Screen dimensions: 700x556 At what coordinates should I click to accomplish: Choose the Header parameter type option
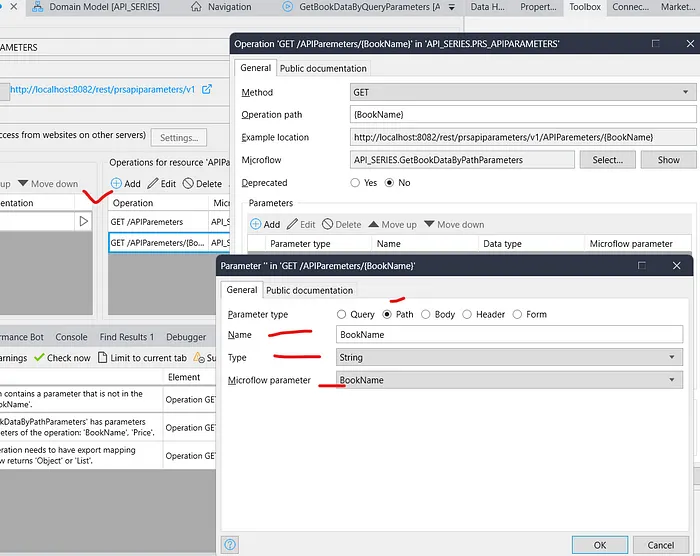click(x=469, y=314)
